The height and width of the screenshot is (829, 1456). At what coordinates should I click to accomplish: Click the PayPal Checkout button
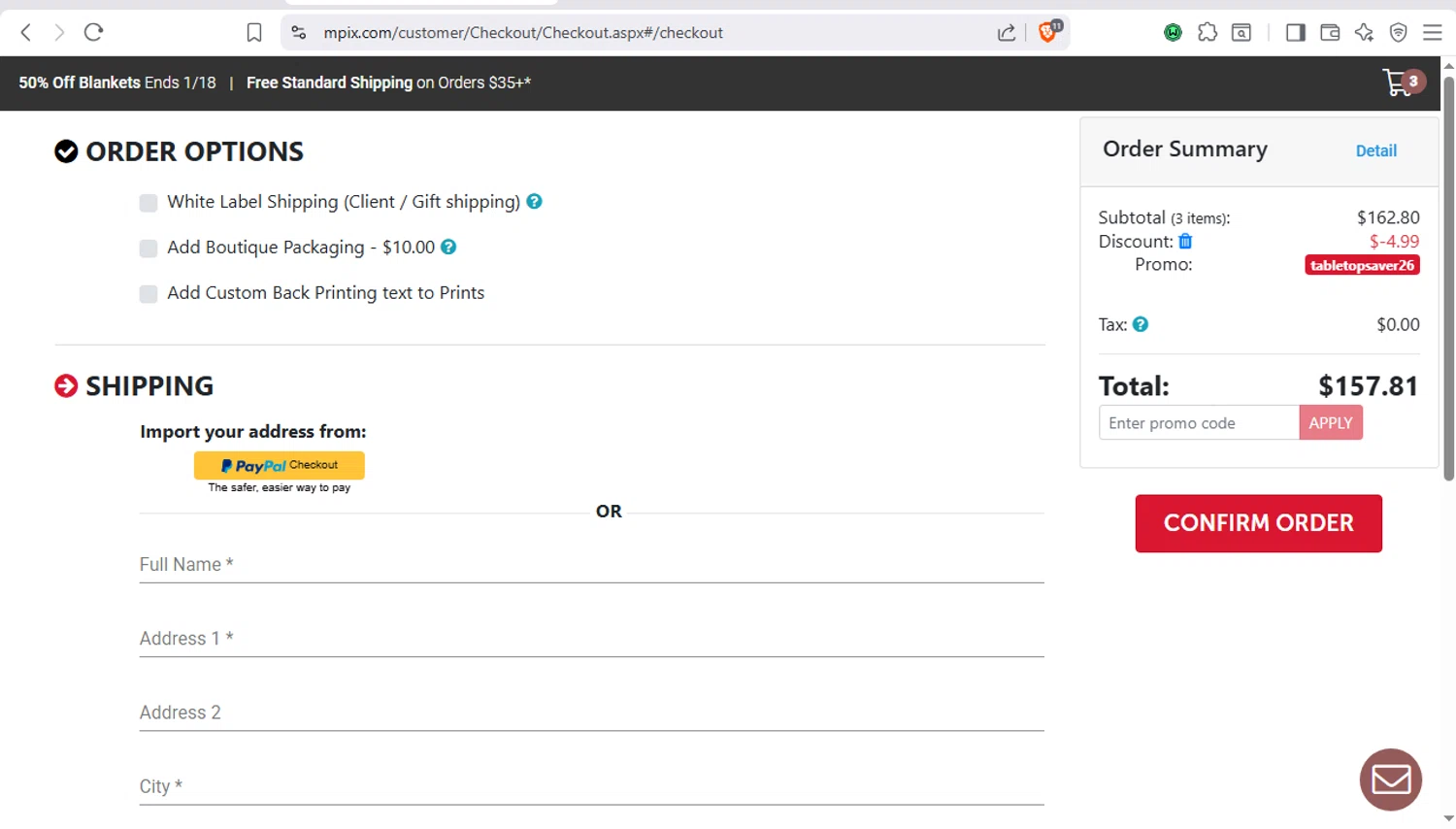pyautogui.click(x=280, y=466)
